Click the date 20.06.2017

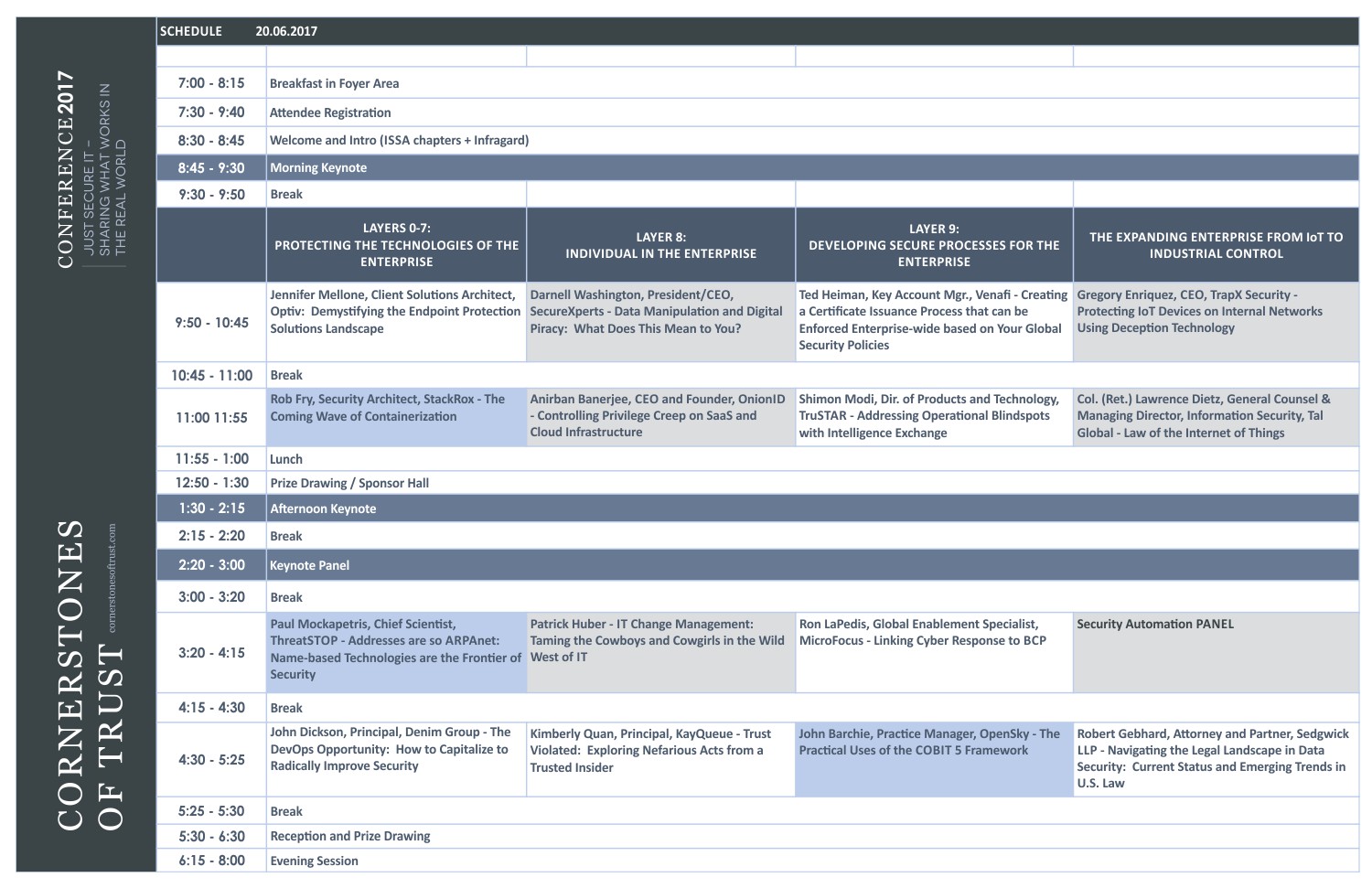286,31
